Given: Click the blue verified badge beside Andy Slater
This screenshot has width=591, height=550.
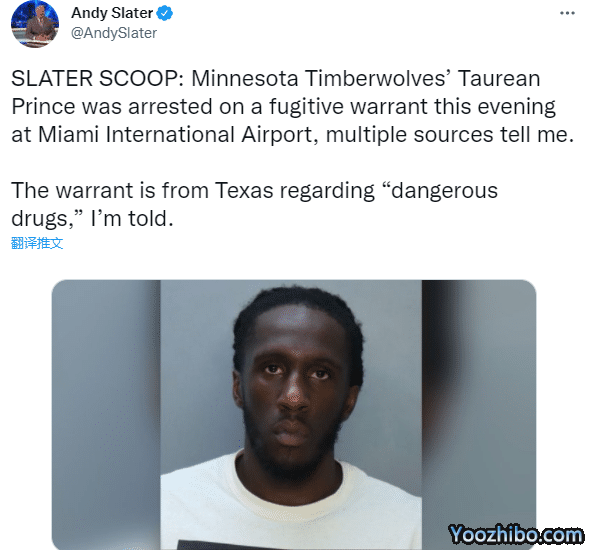Looking at the screenshot, I should pyautogui.click(x=165, y=13).
